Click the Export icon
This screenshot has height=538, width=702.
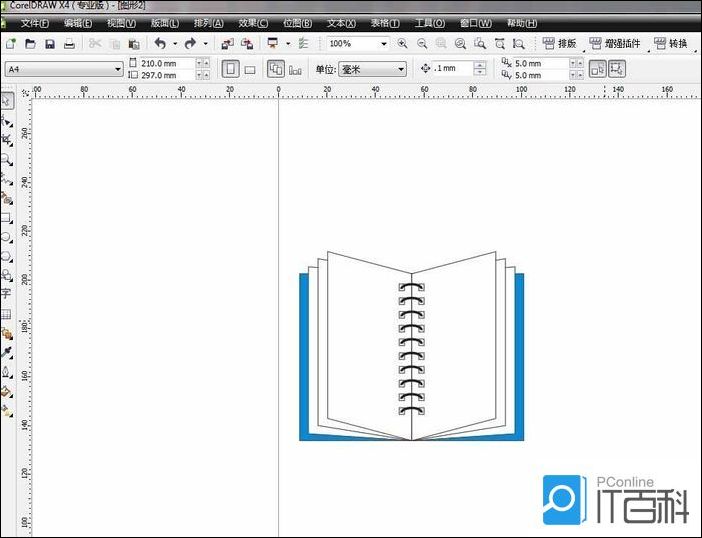pyautogui.click(x=247, y=43)
